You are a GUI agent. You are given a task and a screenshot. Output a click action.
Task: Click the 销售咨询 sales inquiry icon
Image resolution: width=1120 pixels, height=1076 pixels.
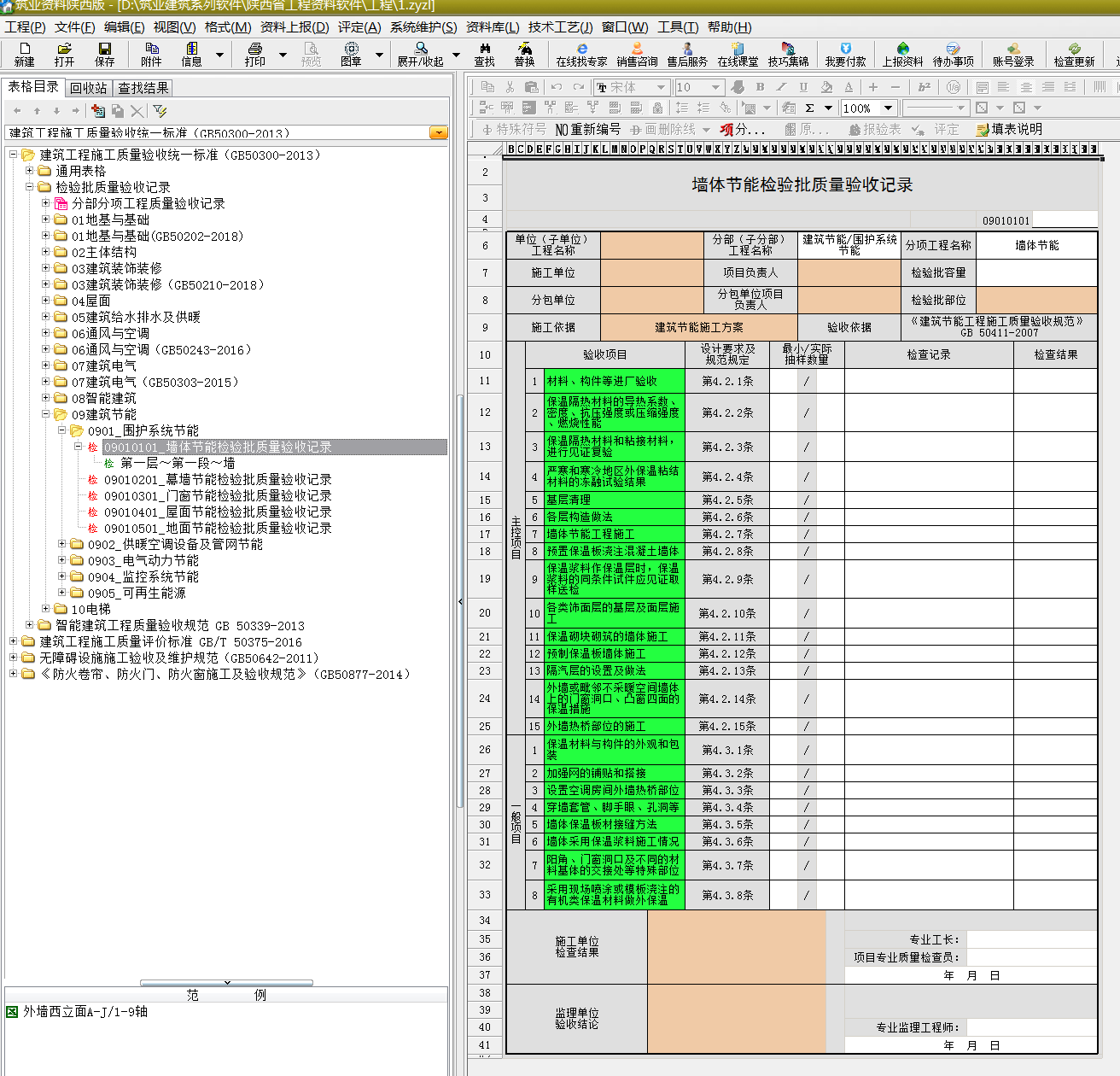pyautogui.click(x=638, y=55)
